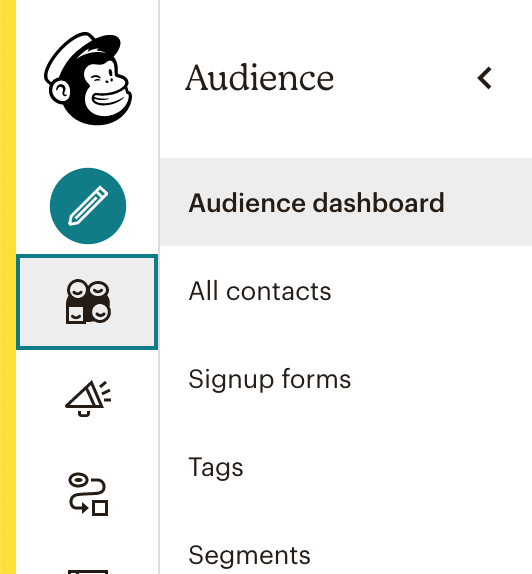Click the Mailchimp Freddie monkey logo
This screenshot has height=574, width=532.
[88, 78]
